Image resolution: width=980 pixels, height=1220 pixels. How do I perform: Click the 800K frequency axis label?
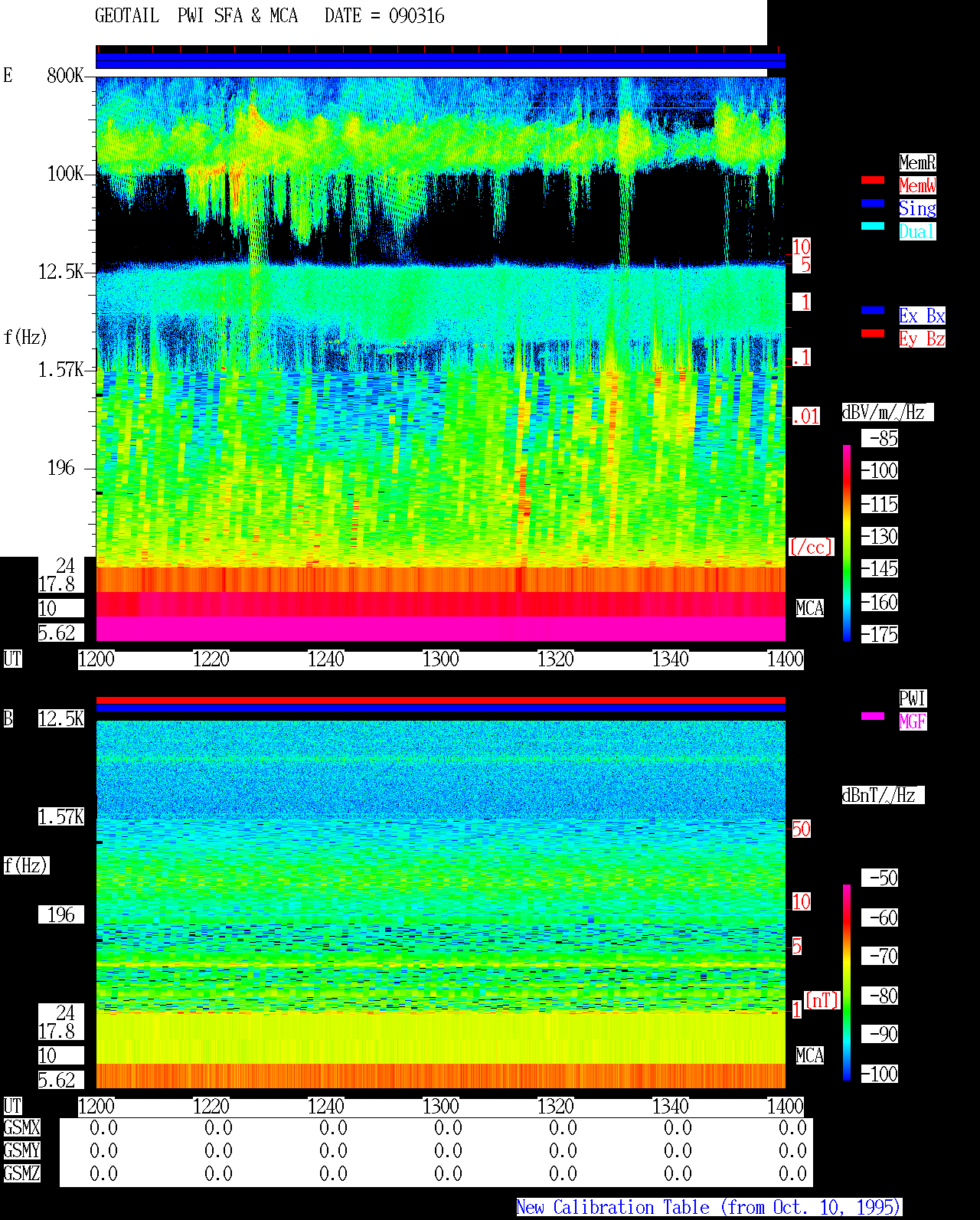65,75
